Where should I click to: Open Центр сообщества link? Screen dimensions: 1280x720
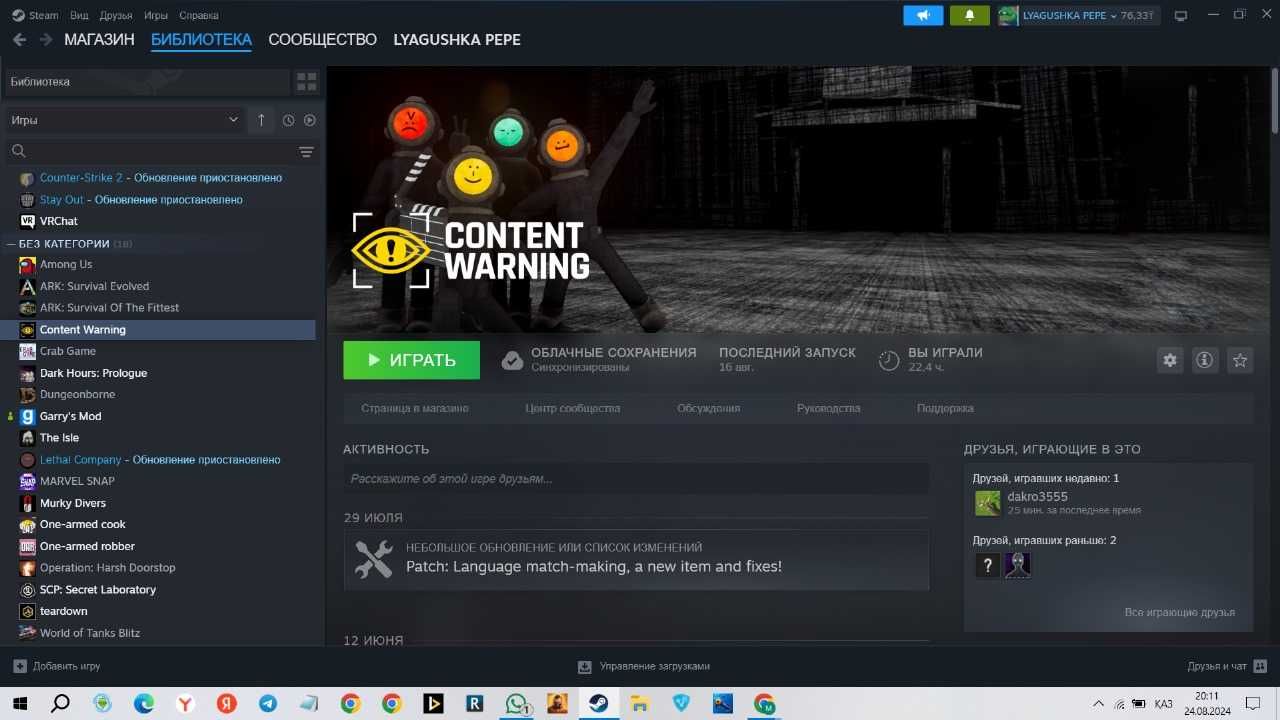tap(573, 408)
